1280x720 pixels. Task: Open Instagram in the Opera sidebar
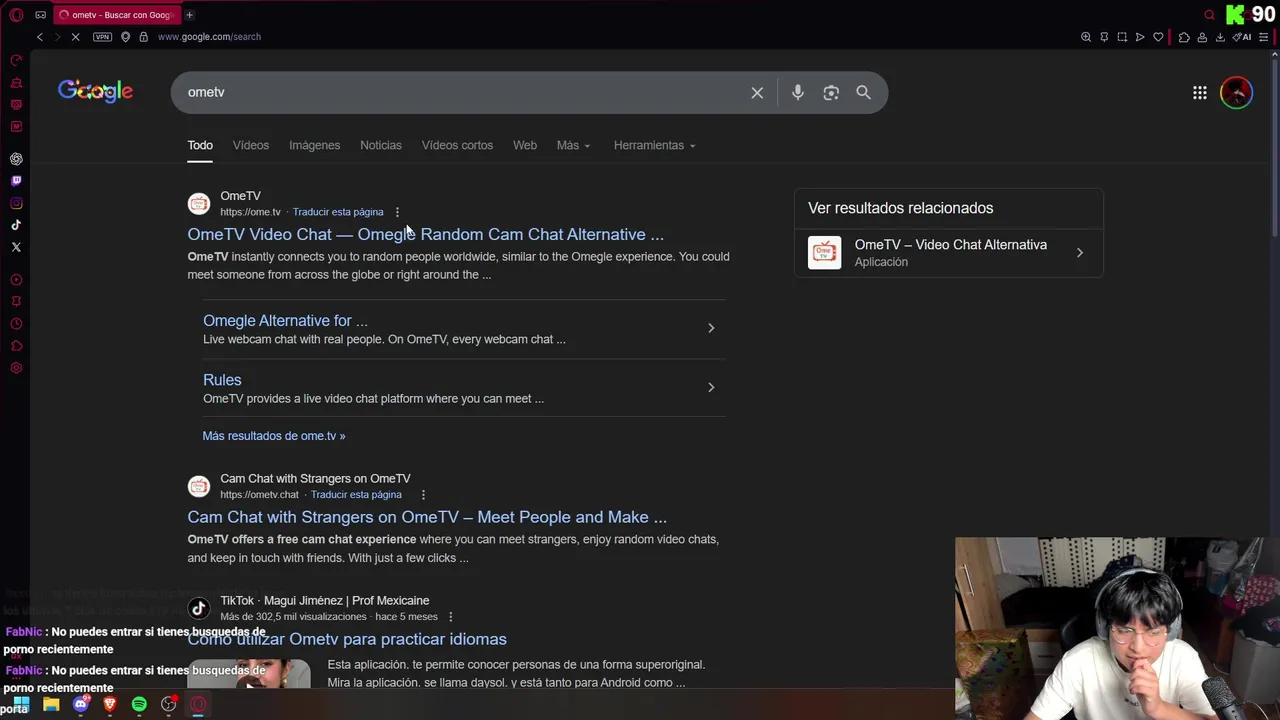click(16, 203)
